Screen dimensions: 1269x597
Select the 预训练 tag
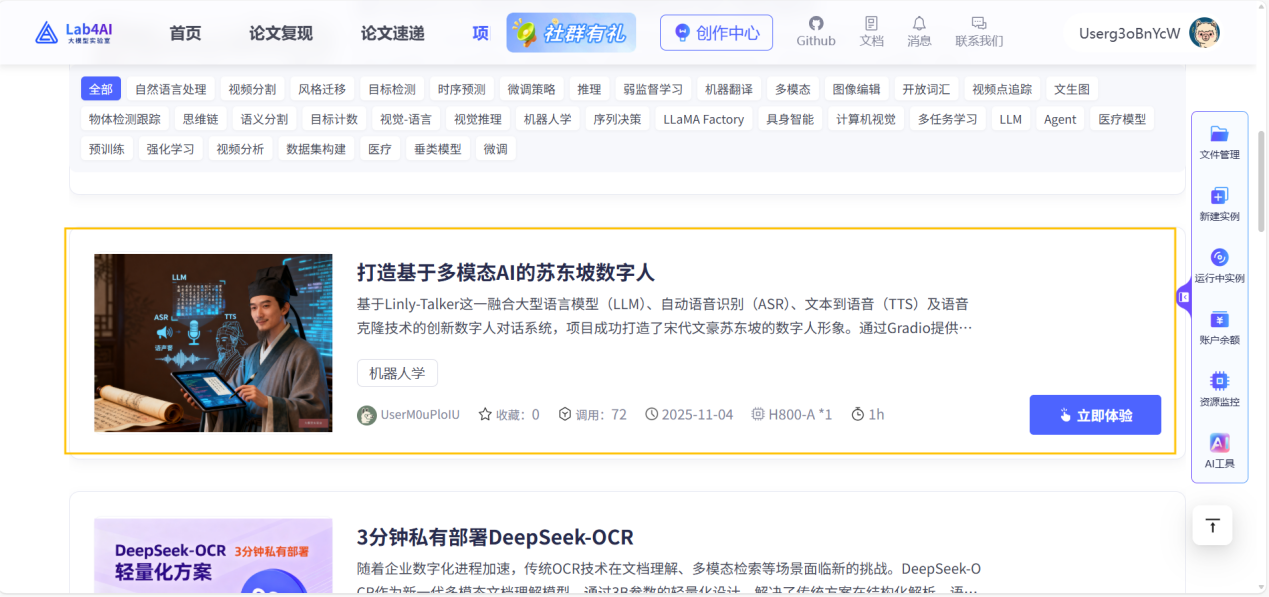(107, 149)
